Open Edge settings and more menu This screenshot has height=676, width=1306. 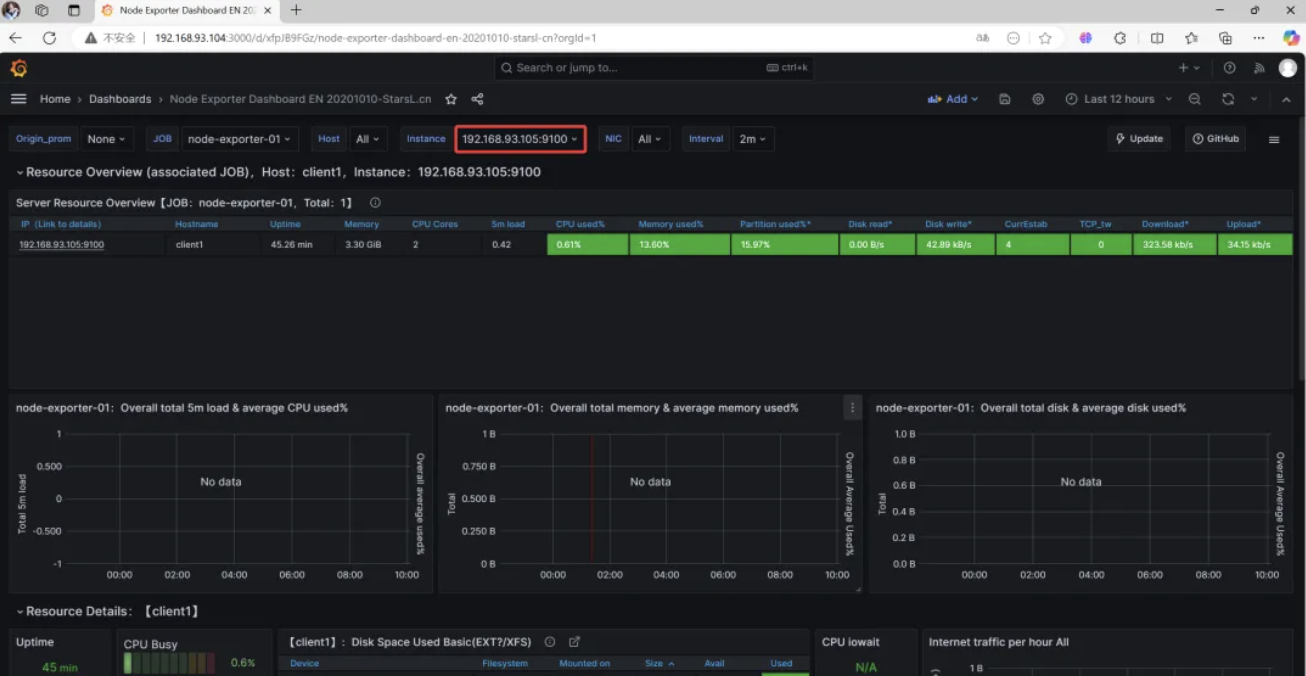click(x=1258, y=38)
